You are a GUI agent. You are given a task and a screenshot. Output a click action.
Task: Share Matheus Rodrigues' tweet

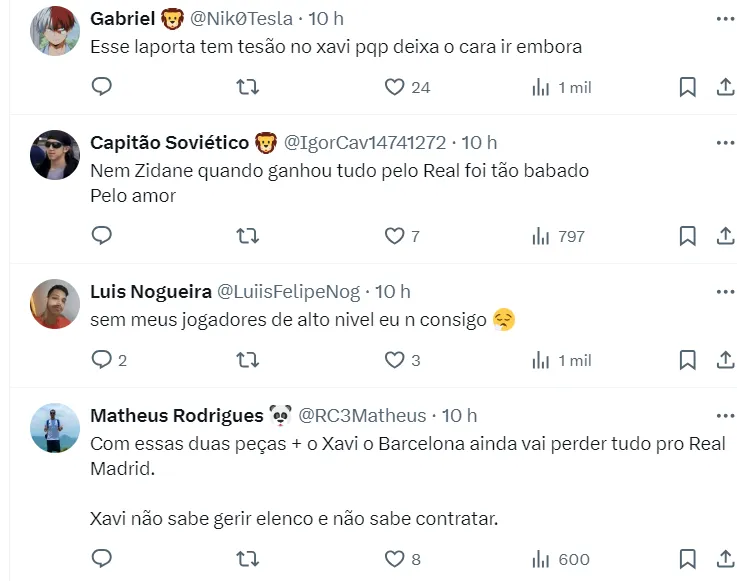point(725,559)
